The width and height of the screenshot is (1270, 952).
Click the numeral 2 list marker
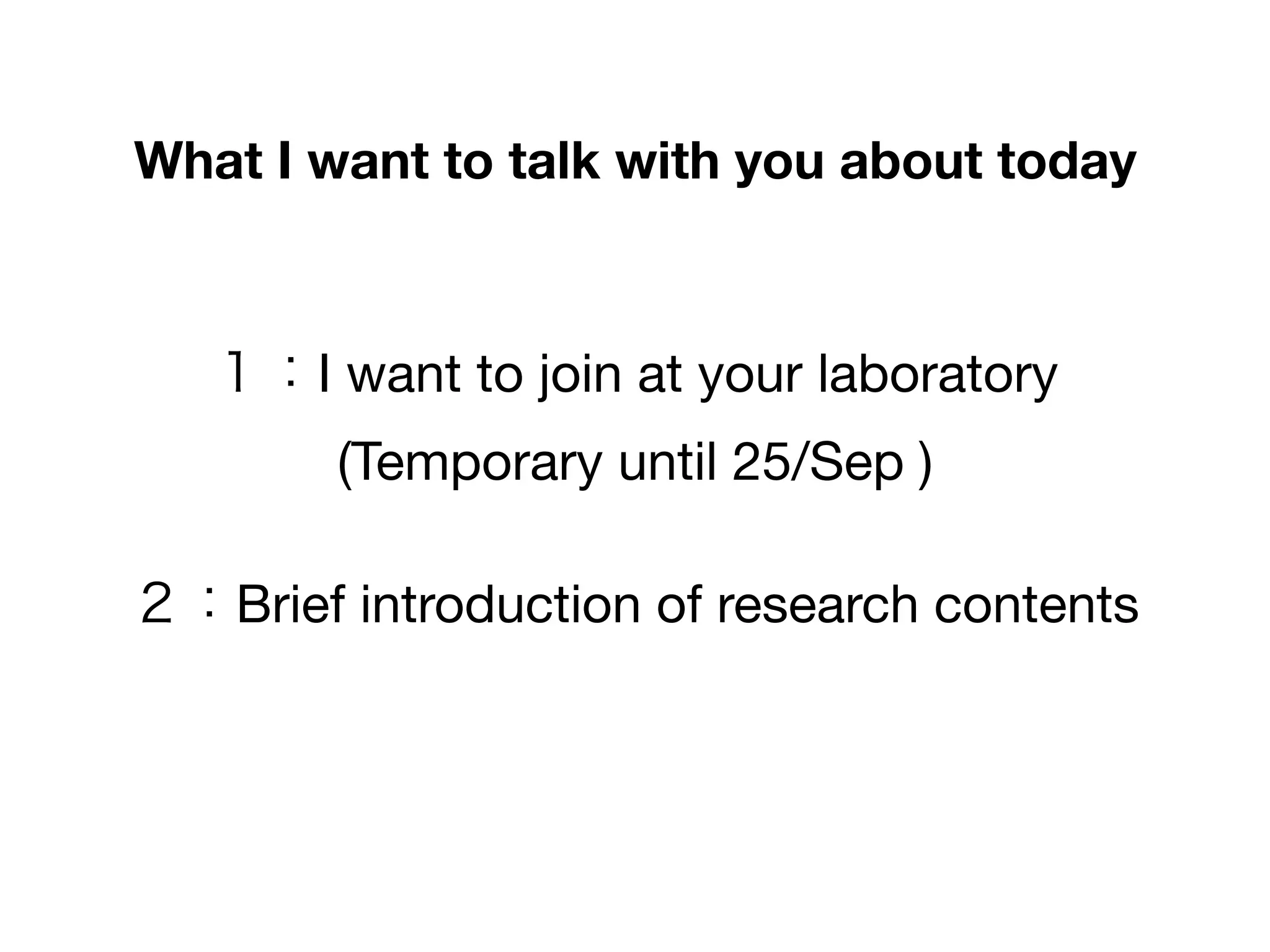[x=156, y=605]
